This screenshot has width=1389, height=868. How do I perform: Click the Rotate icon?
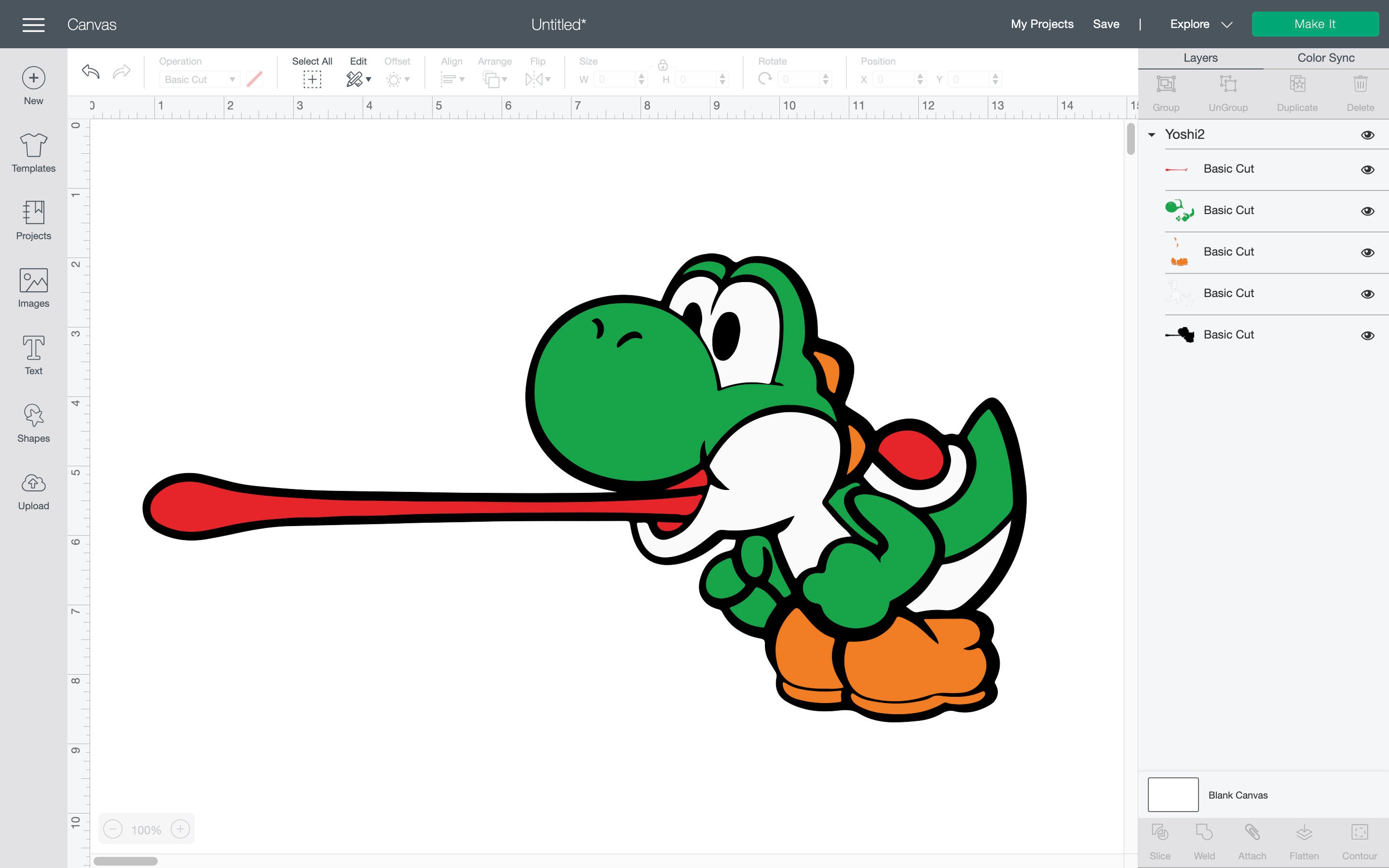click(764, 79)
